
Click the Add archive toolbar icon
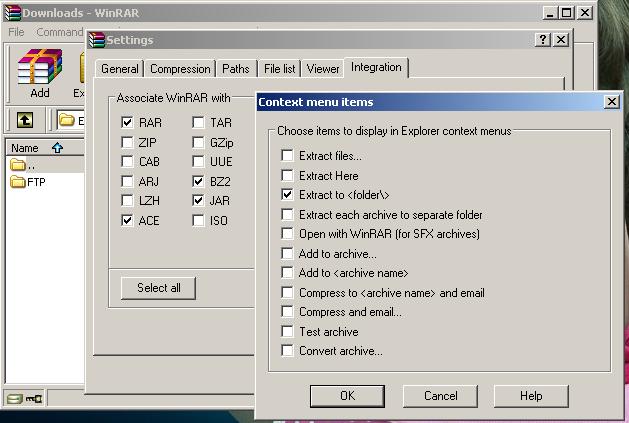[40, 74]
